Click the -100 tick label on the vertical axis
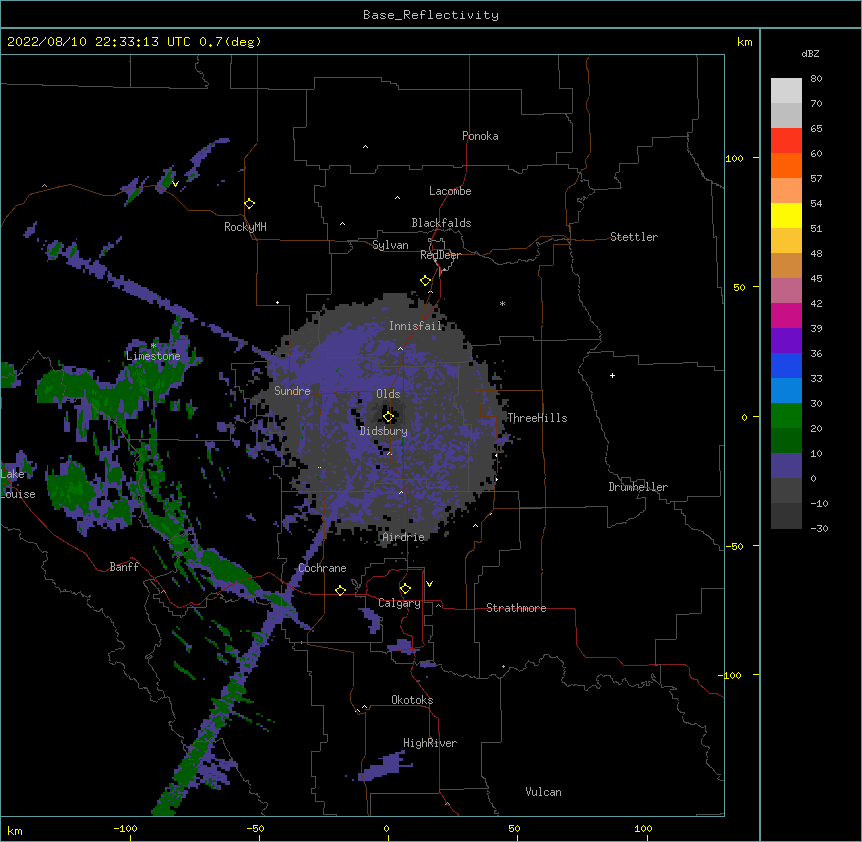Screen dimensions: 862x842 pos(731,675)
